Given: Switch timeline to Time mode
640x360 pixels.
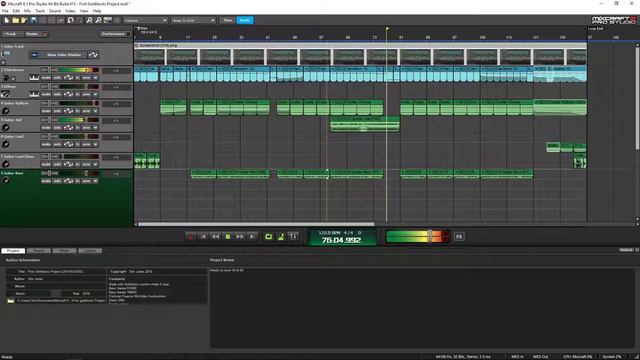Looking at the screenshot, I should 228,20.
